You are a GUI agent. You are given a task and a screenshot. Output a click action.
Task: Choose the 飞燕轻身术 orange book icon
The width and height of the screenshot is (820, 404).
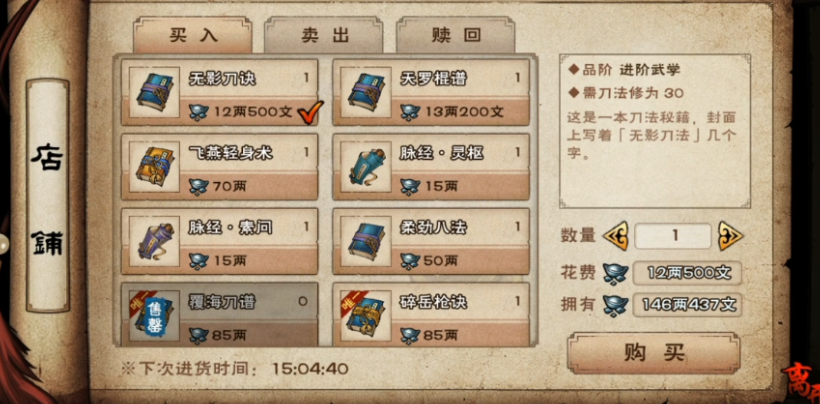151,166
